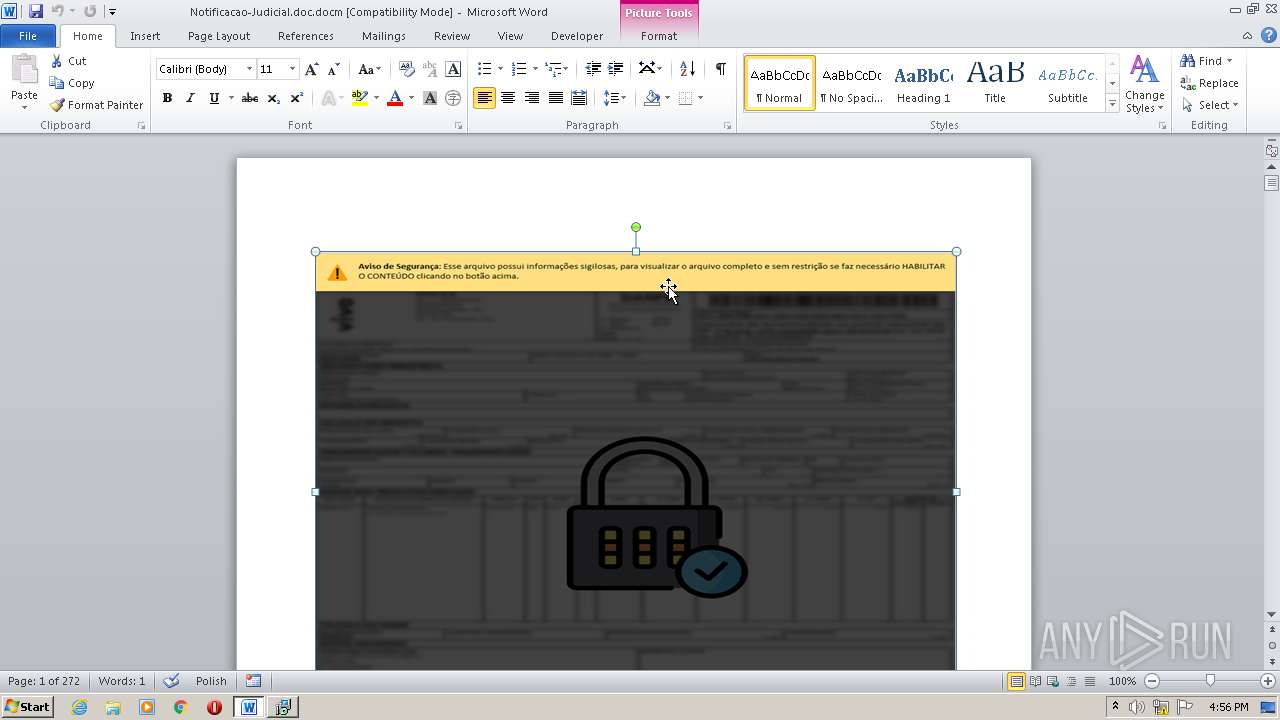Open Change Styles dropdown

(x=1144, y=85)
